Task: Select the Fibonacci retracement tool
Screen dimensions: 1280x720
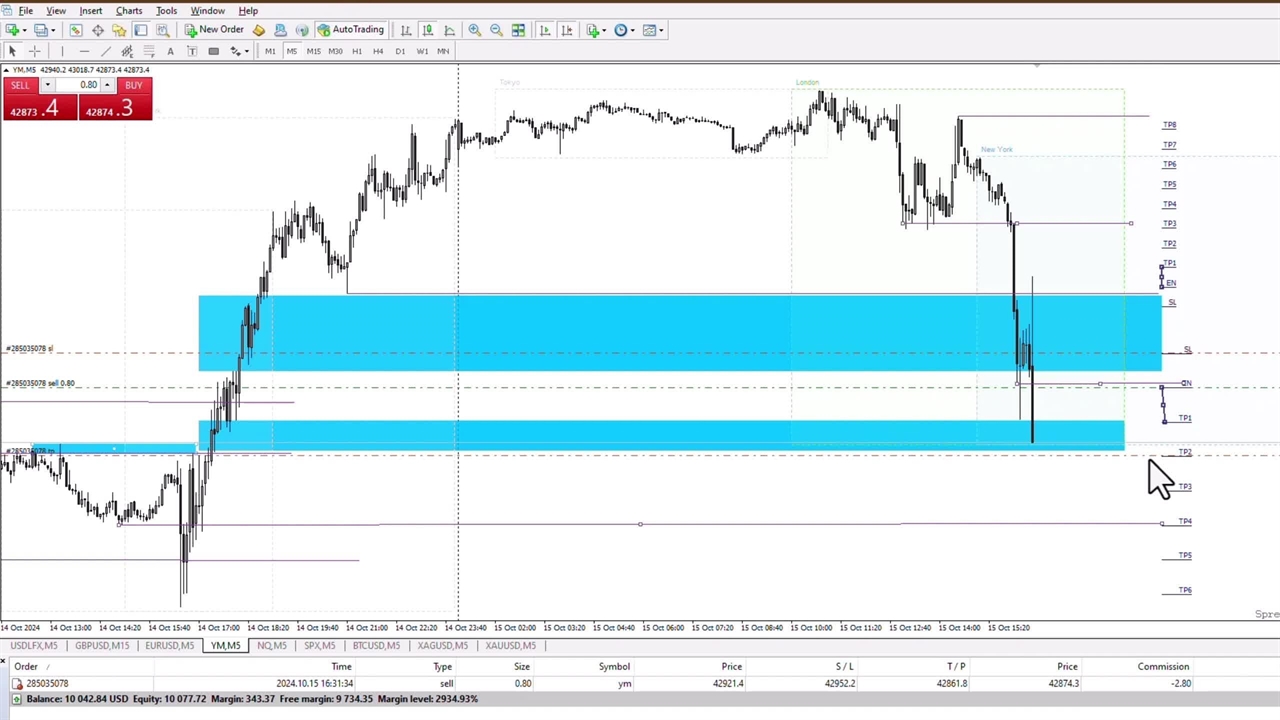Action: [149, 51]
